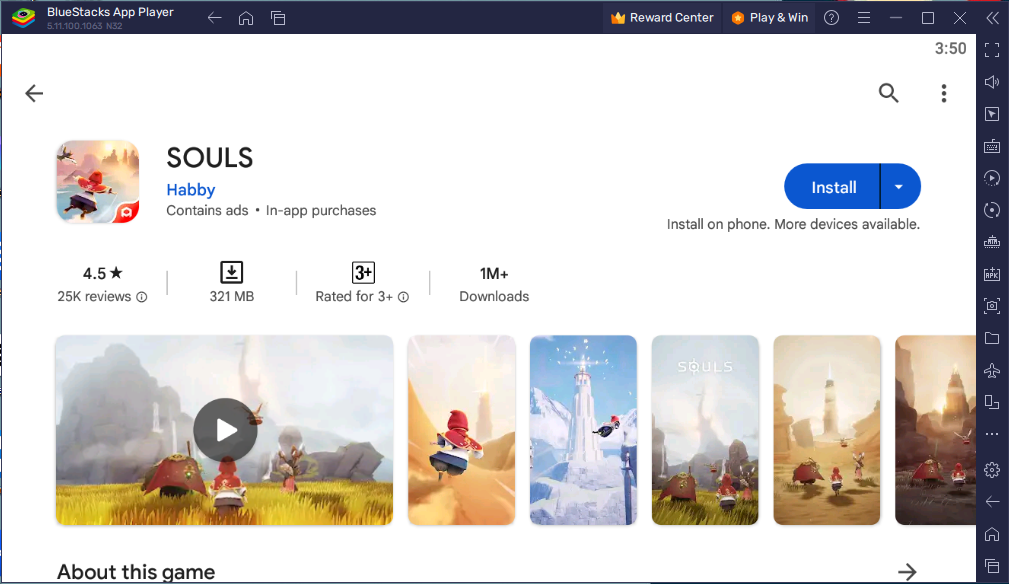Click the BlueStacks logo icon

[x=24, y=17]
